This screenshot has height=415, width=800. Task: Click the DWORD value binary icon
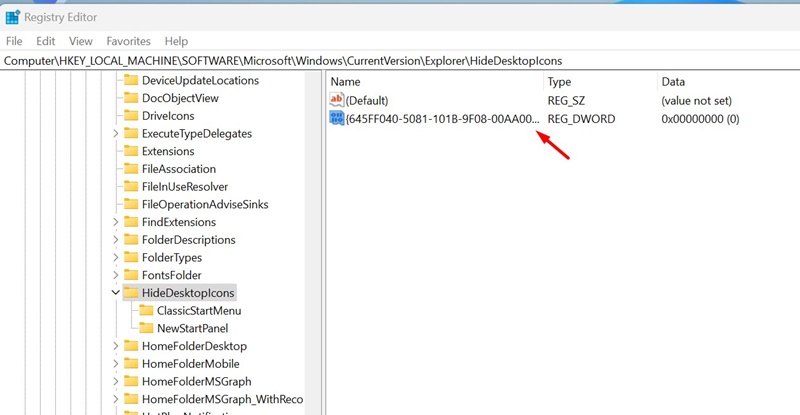tap(337, 118)
